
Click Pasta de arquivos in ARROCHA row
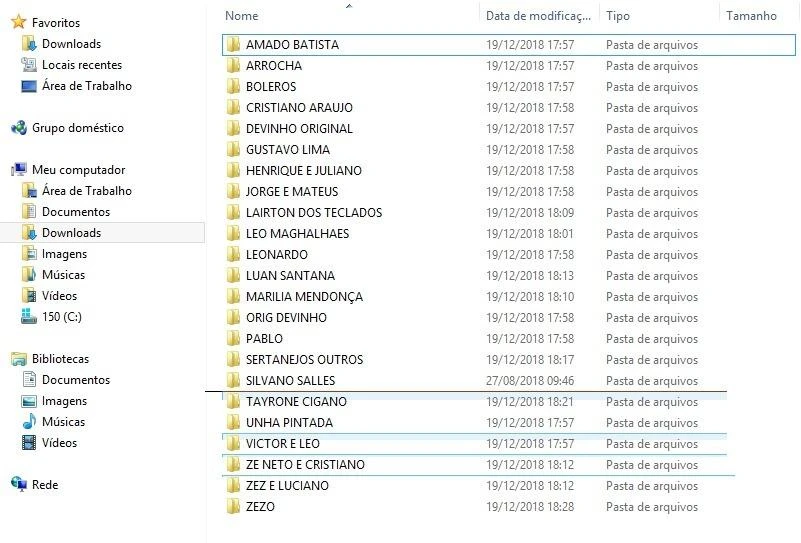click(652, 66)
